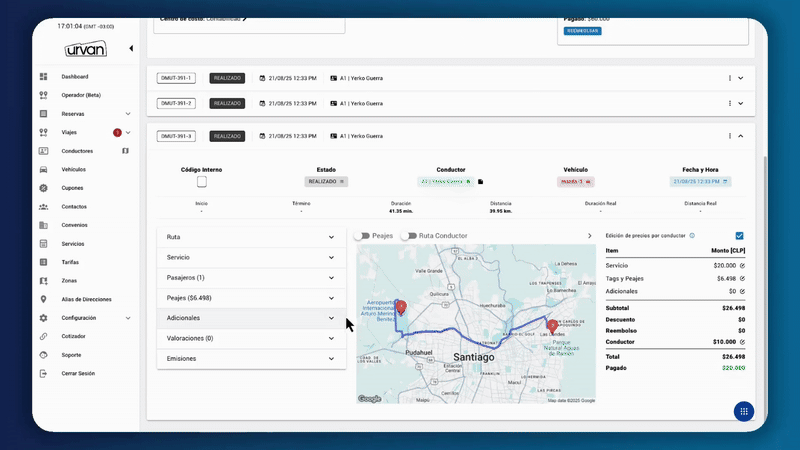
Task: Collapse the sidebar with the arrow icon
Action: pos(131,49)
